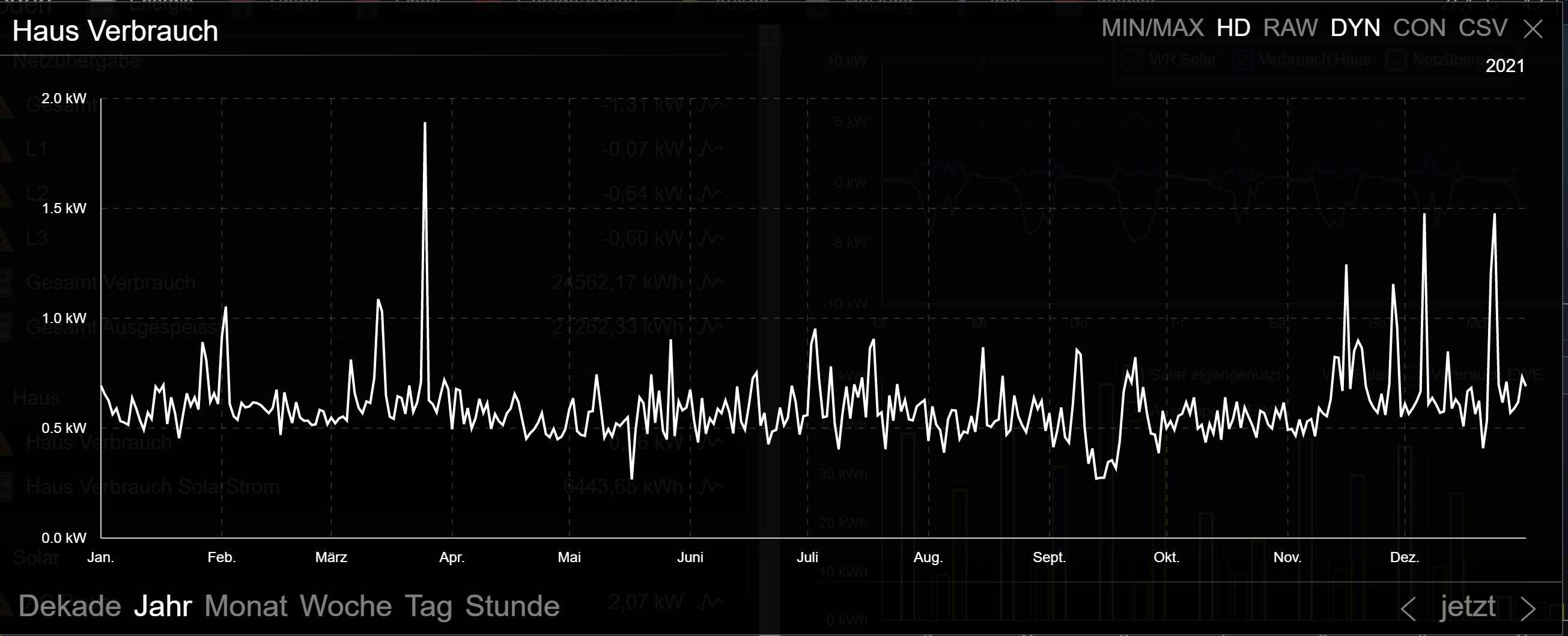The width and height of the screenshot is (1568, 636).
Task: Export chart data as CSV
Action: pos(1483,28)
